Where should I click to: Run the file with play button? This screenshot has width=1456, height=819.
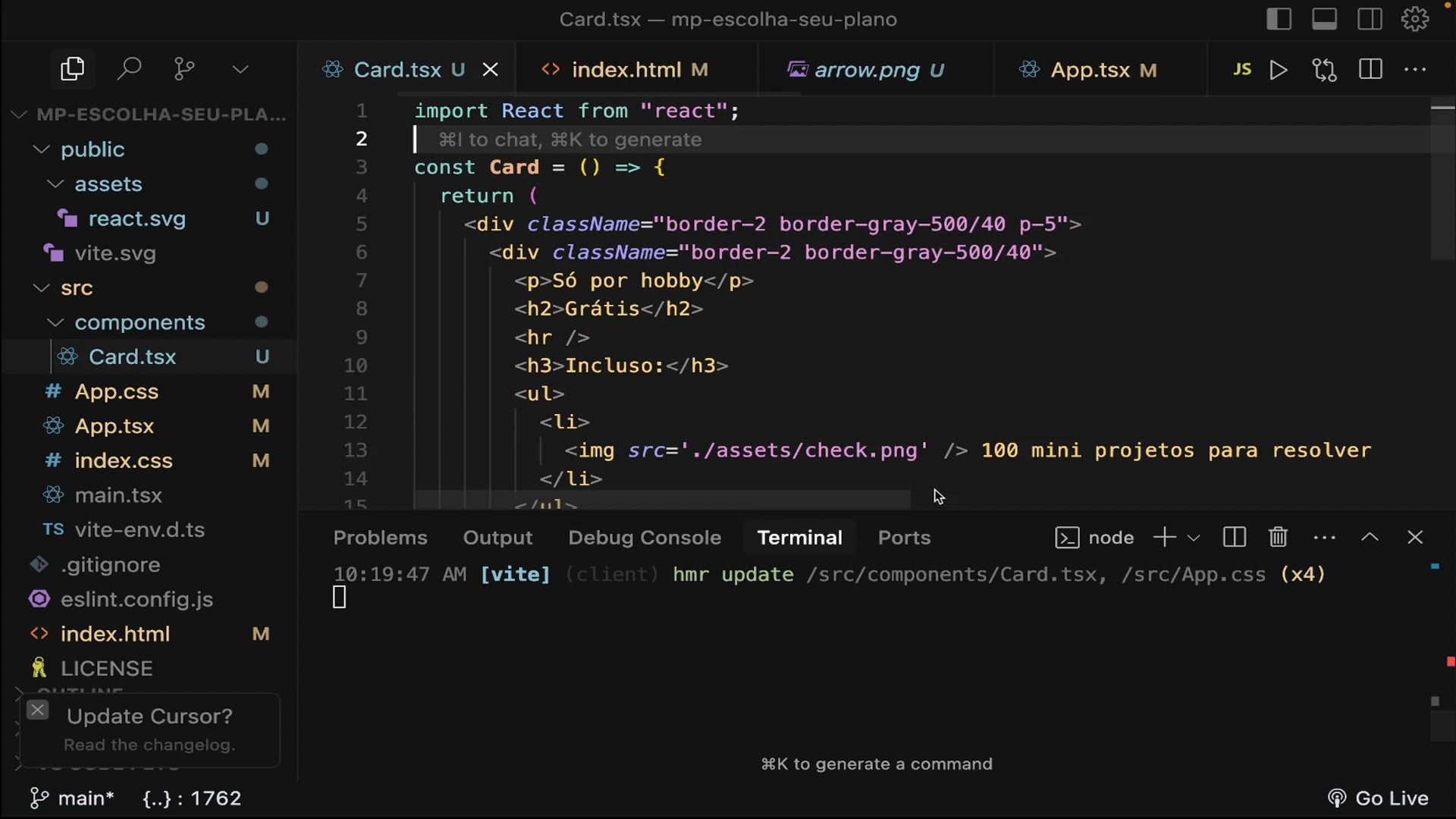click(1279, 70)
